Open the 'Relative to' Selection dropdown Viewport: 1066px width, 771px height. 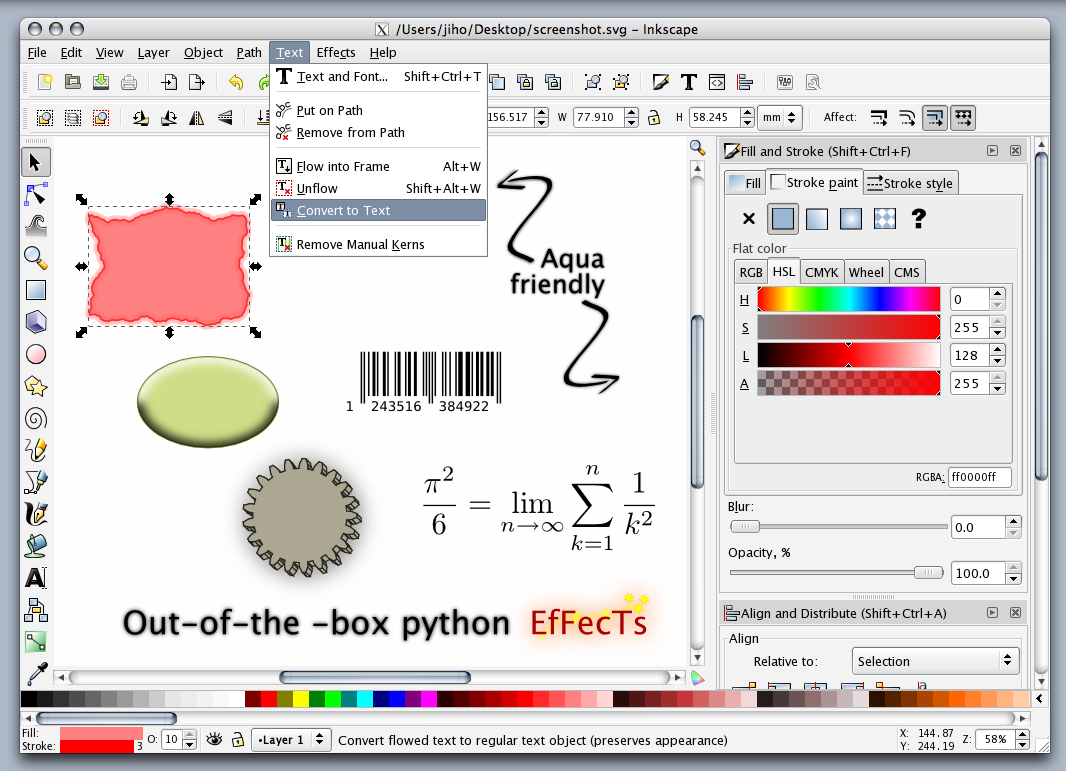(935, 661)
